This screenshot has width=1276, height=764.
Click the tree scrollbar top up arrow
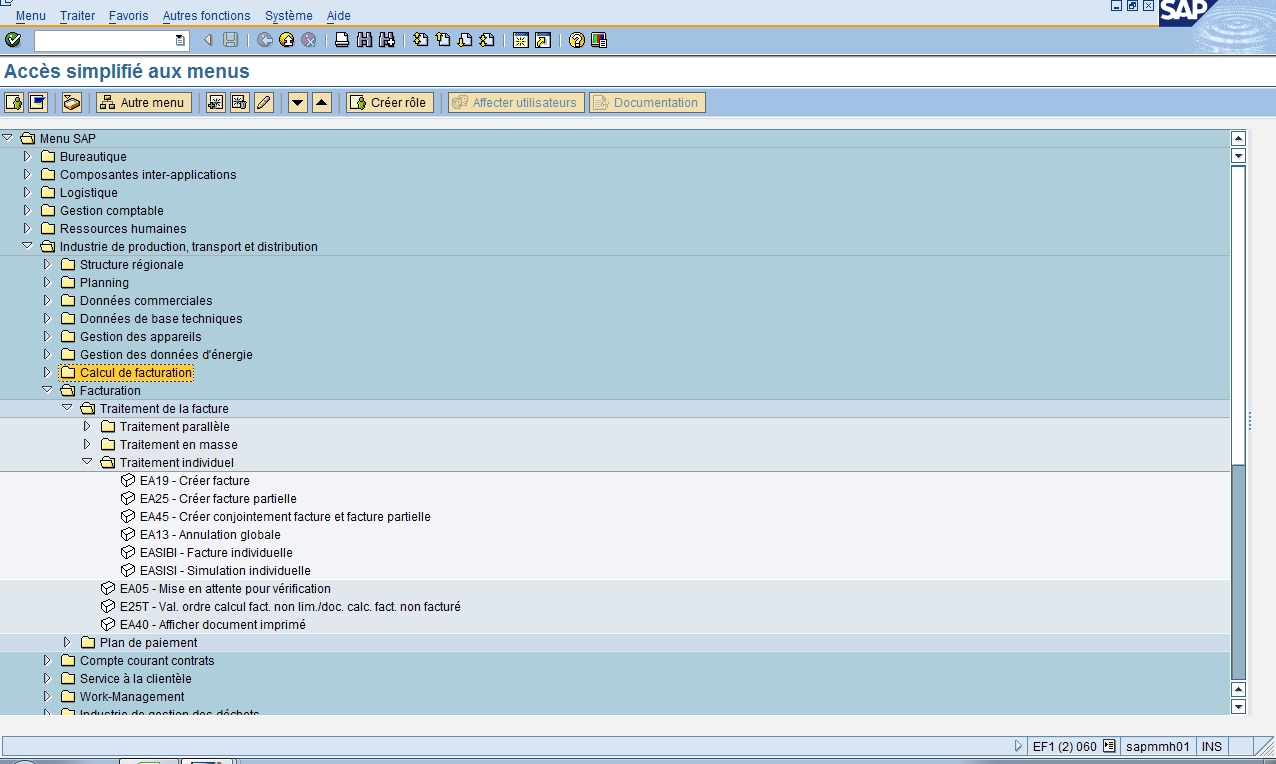point(1239,138)
